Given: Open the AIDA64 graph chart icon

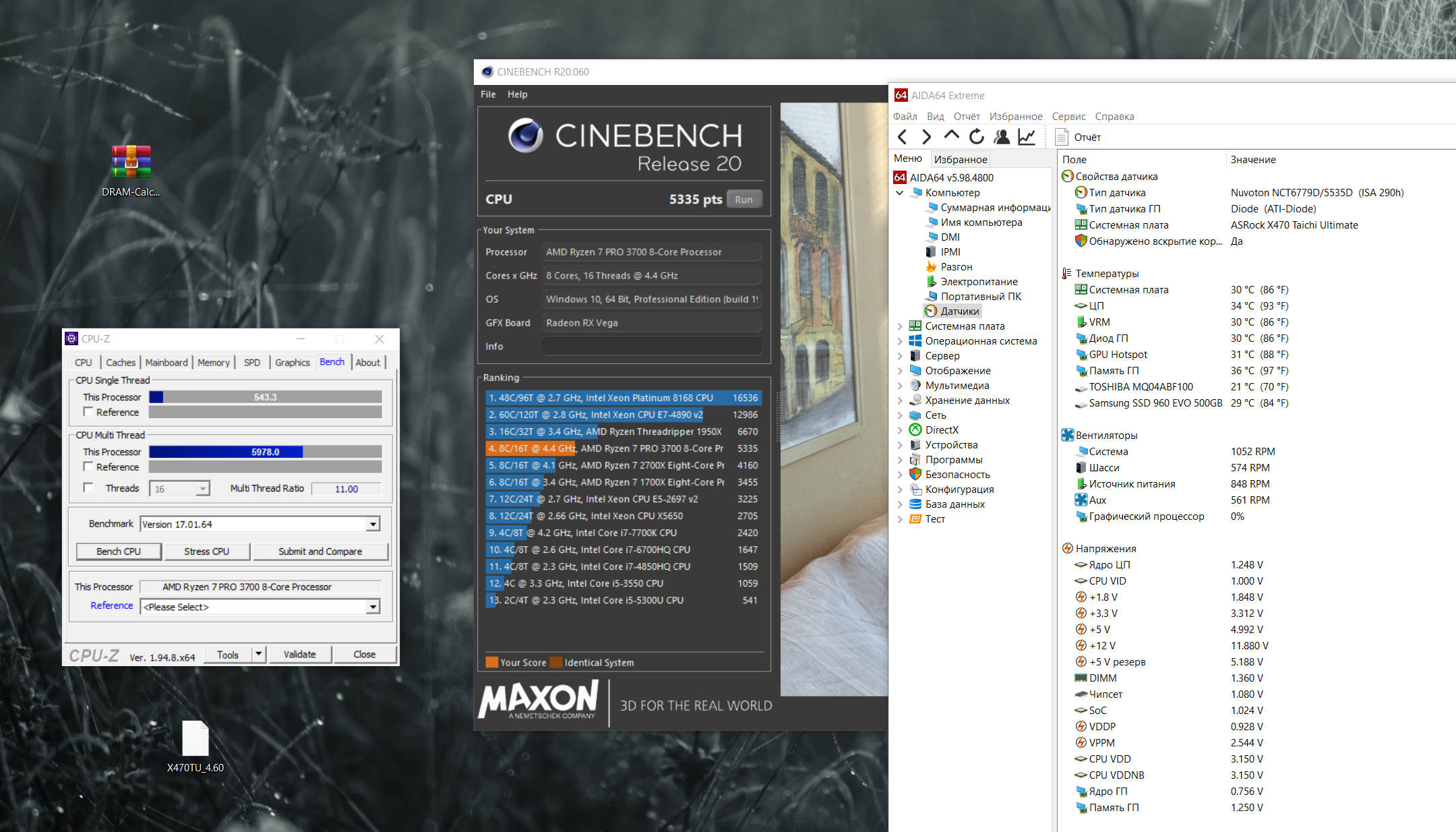Looking at the screenshot, I should click(1026, 137).
